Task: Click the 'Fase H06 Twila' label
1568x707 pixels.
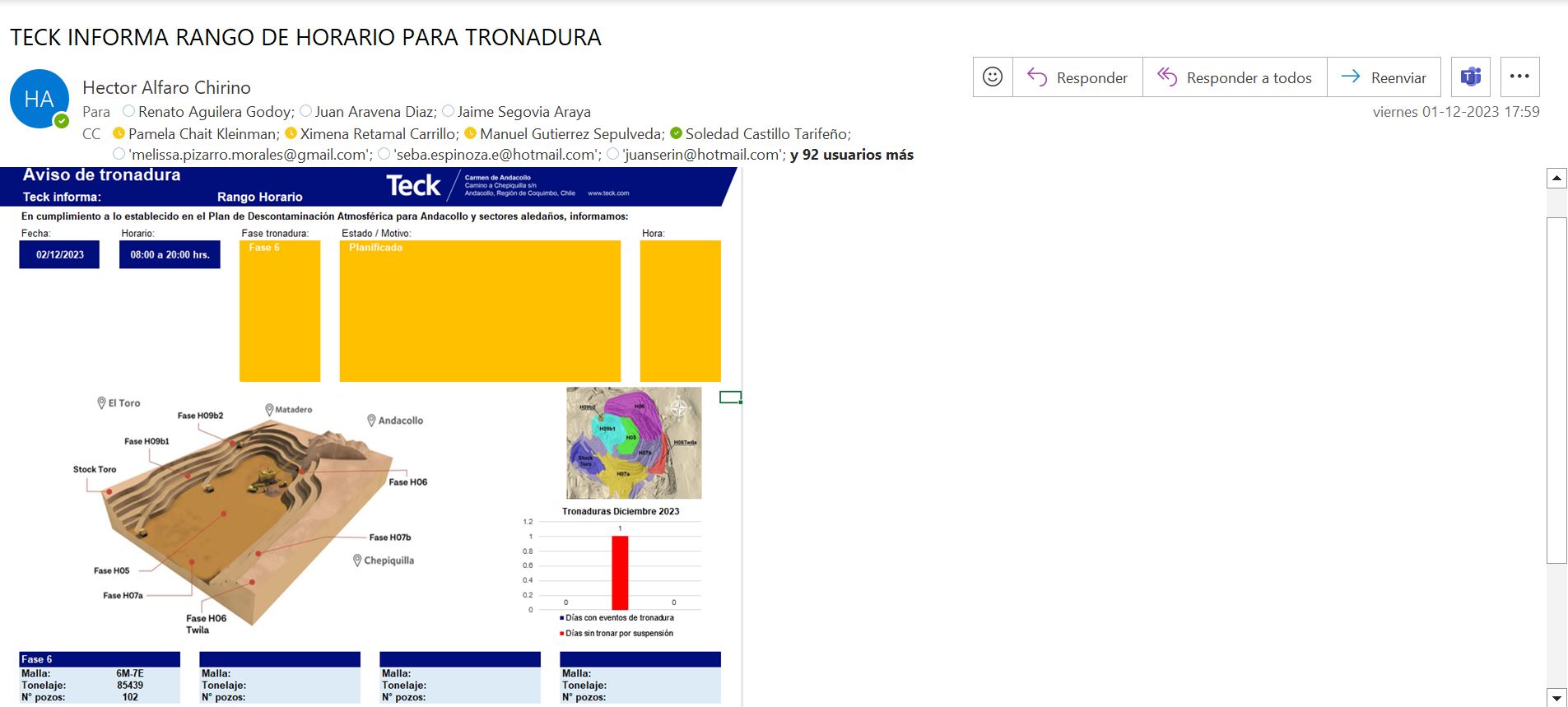Action: (x=206, y=624)
